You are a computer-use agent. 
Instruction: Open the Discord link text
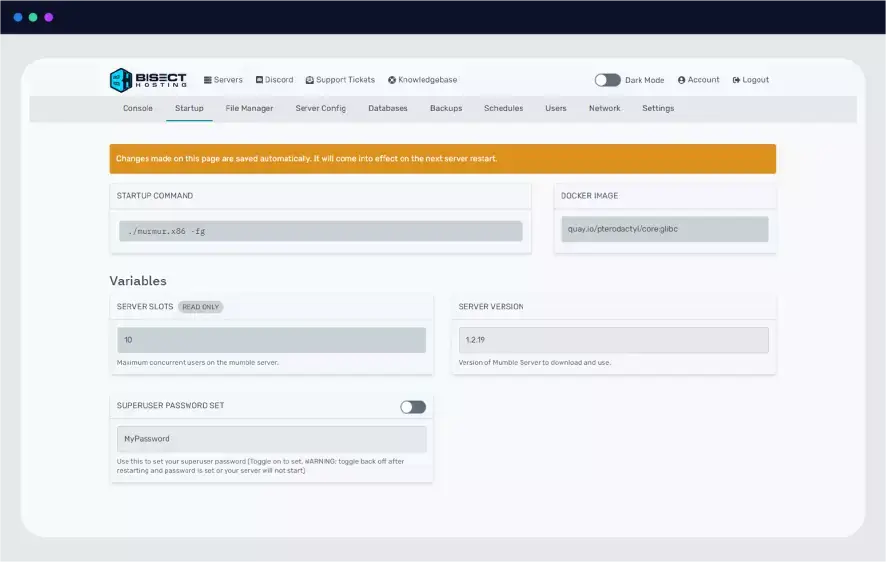279,80
